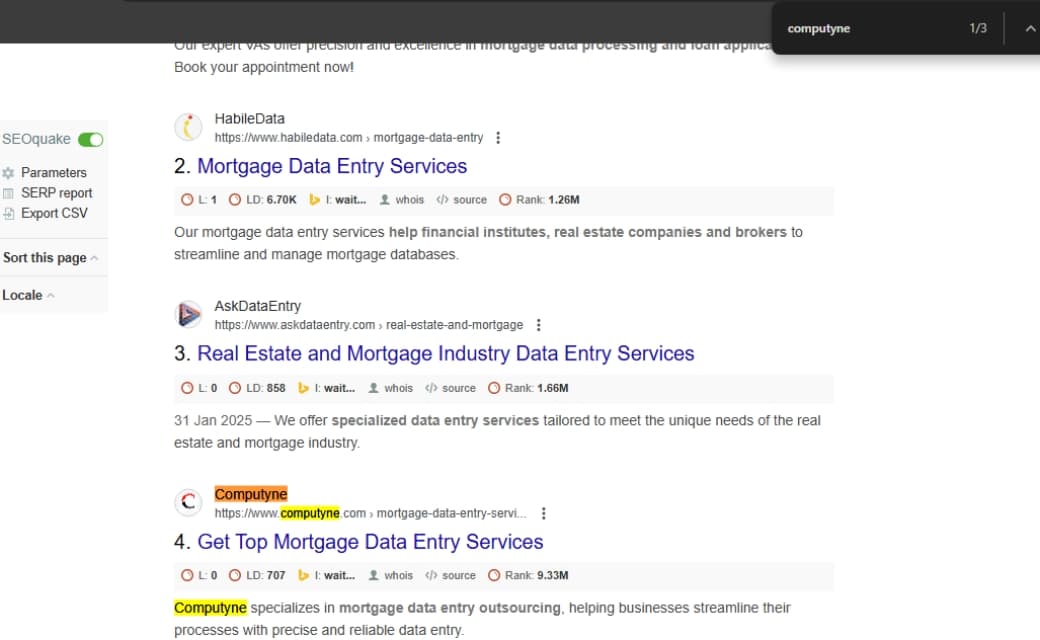Toggle the SEOquake switch off
This screenshot has width=1040, height=640.
click(x=90, y=139)
